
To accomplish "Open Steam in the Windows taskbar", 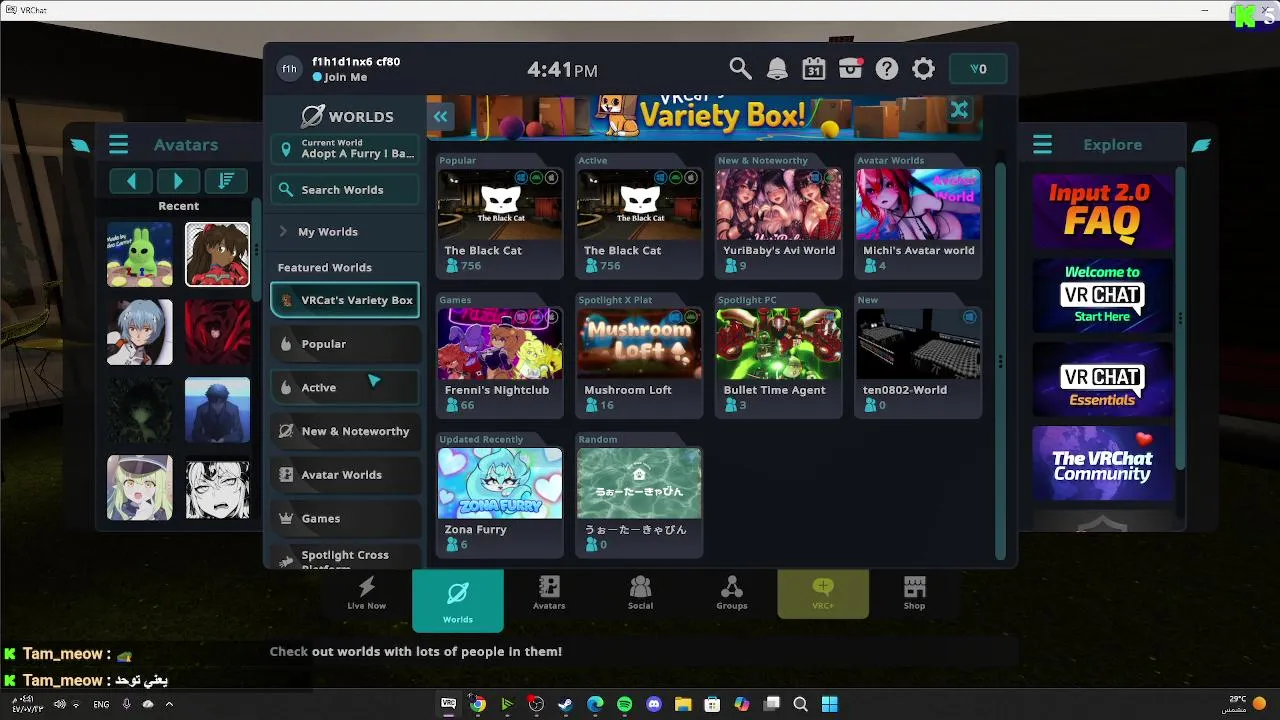I will (x=565, y=704).
